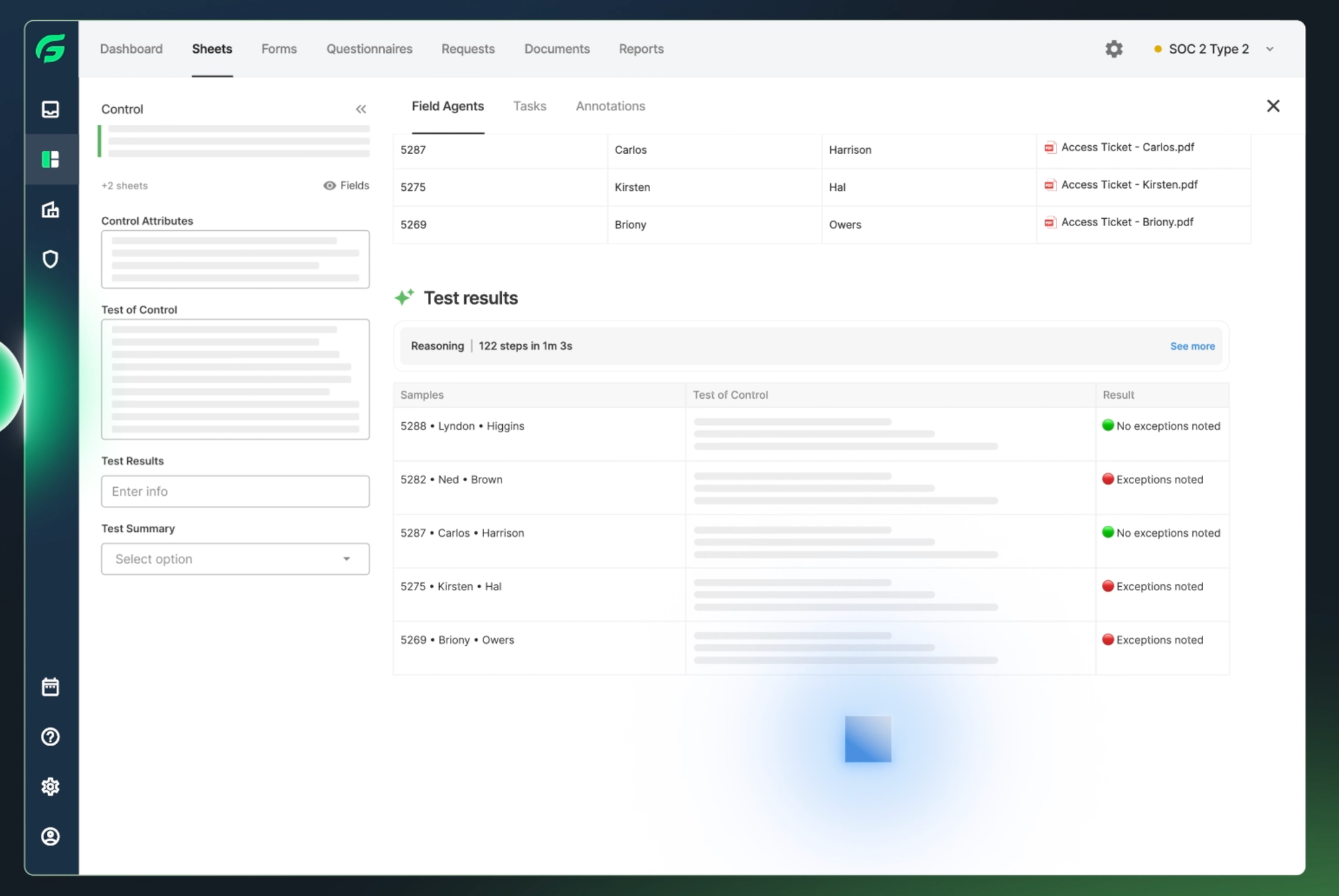
Task: Click the gear icon beside SOC 2 Type 2
Action: (1114, 49)
